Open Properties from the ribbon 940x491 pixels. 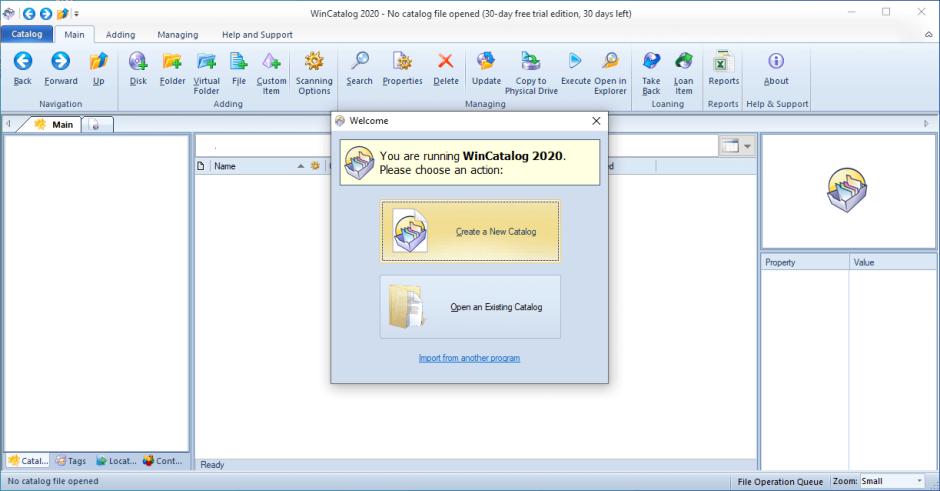(x=402, y=69)
